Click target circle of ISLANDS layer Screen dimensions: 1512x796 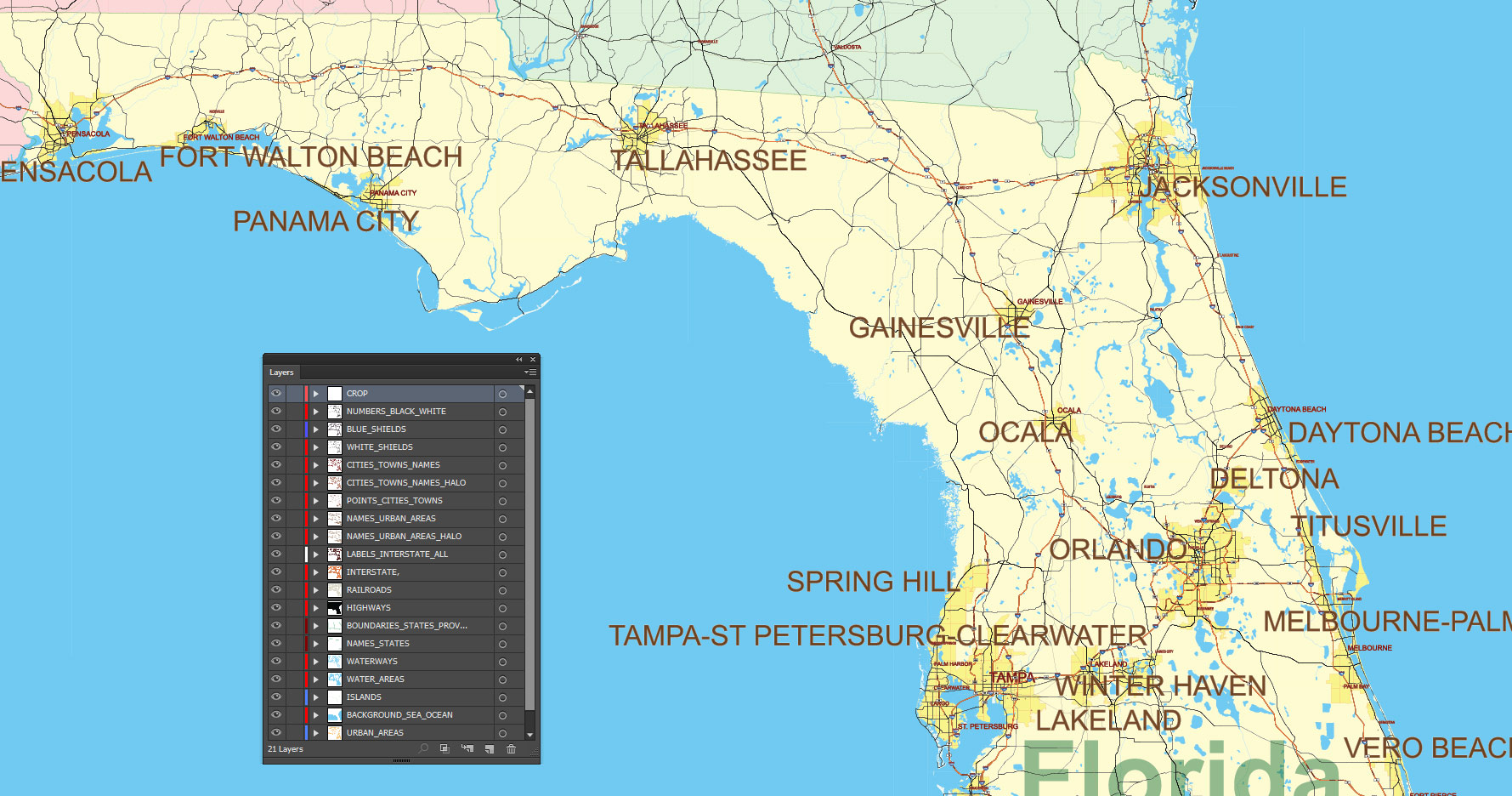tap(502, 697)
